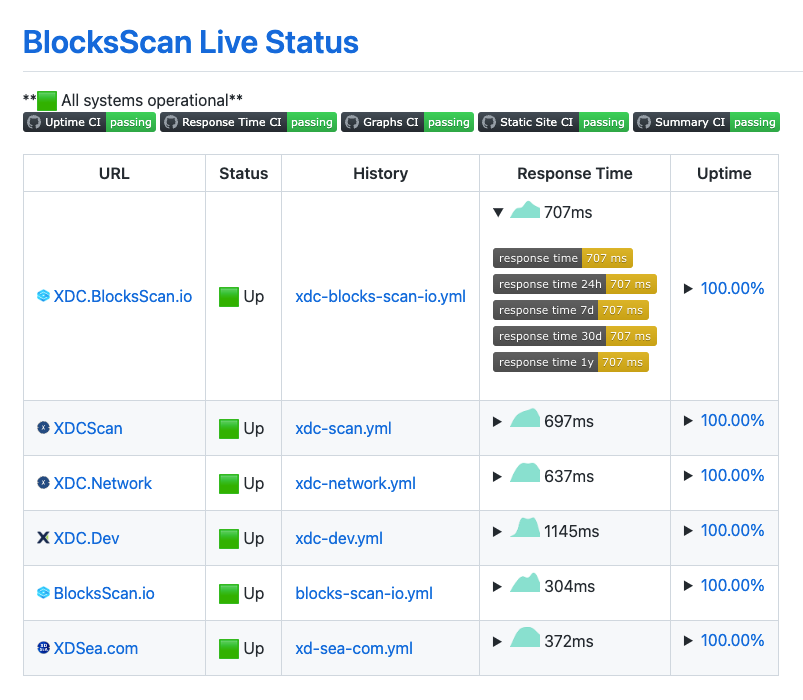The width and height of the screenshot is (803, 700).
Task: Click the GitHub octocat on Graphs CI badge
Action: coord(354,122)
